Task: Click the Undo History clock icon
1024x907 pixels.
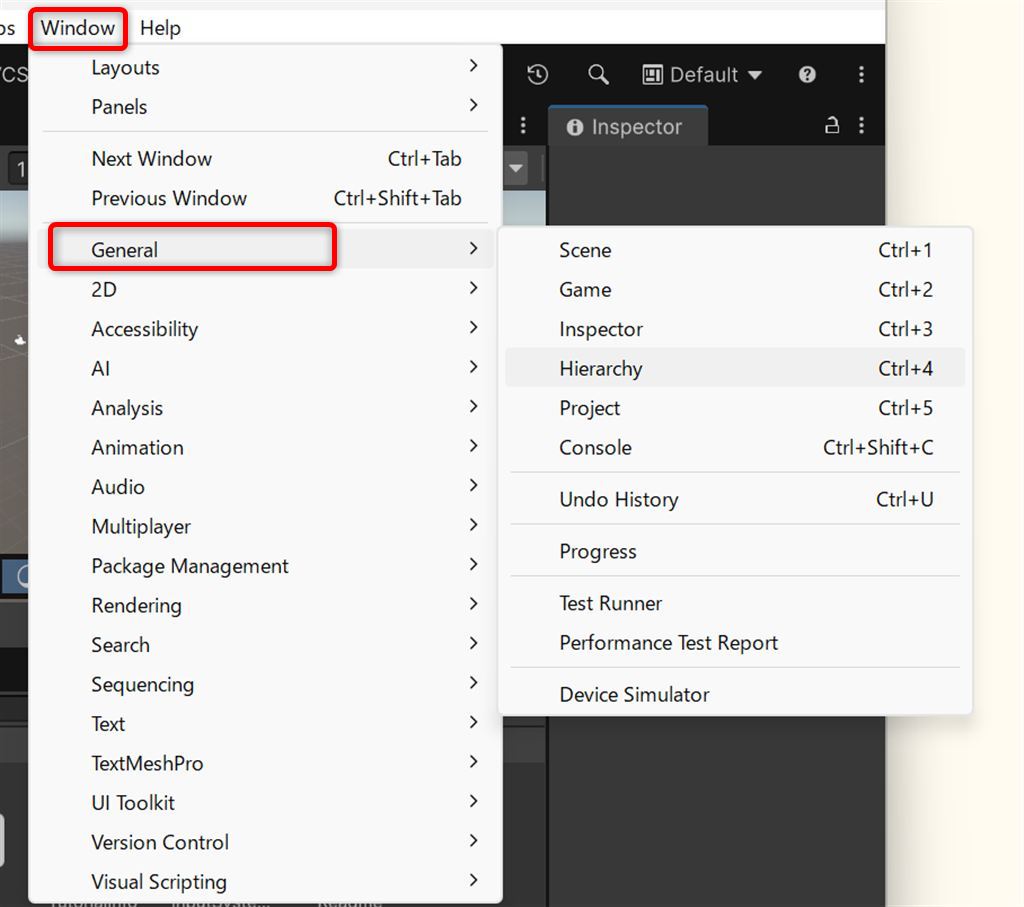Action: tap(538, 75)
